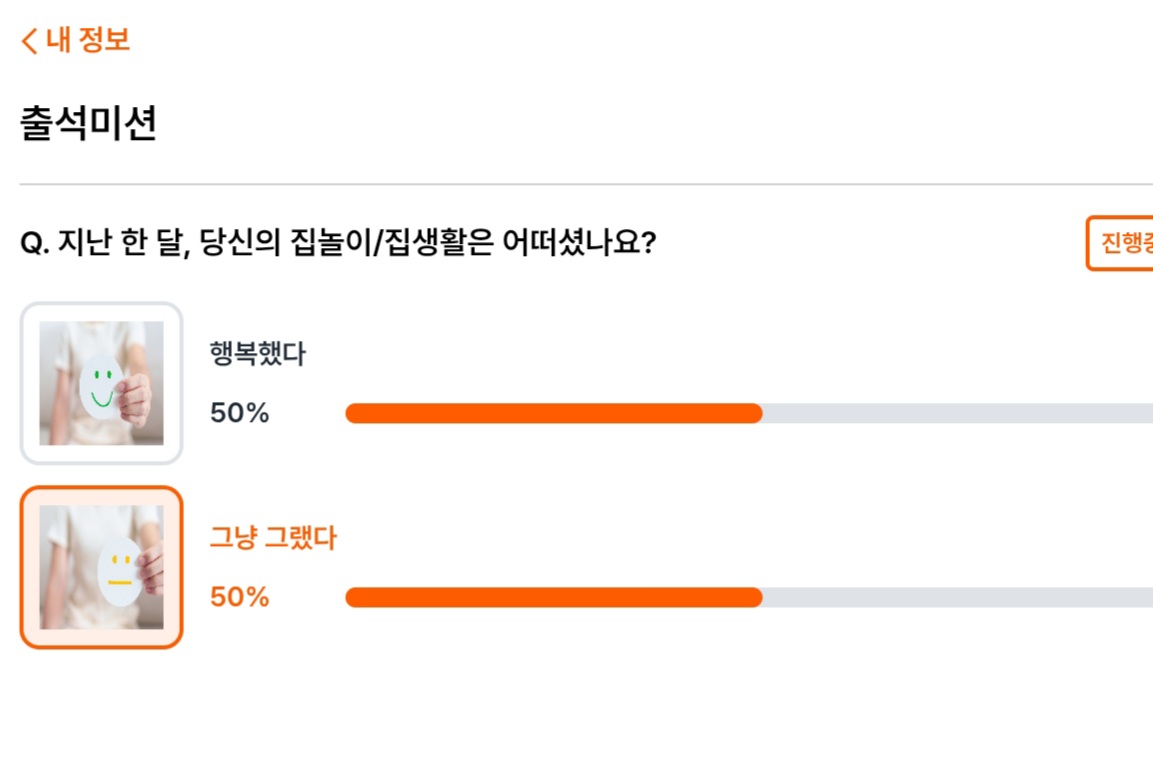Click the orange fill of 행복했다 bar

point(554,413)
